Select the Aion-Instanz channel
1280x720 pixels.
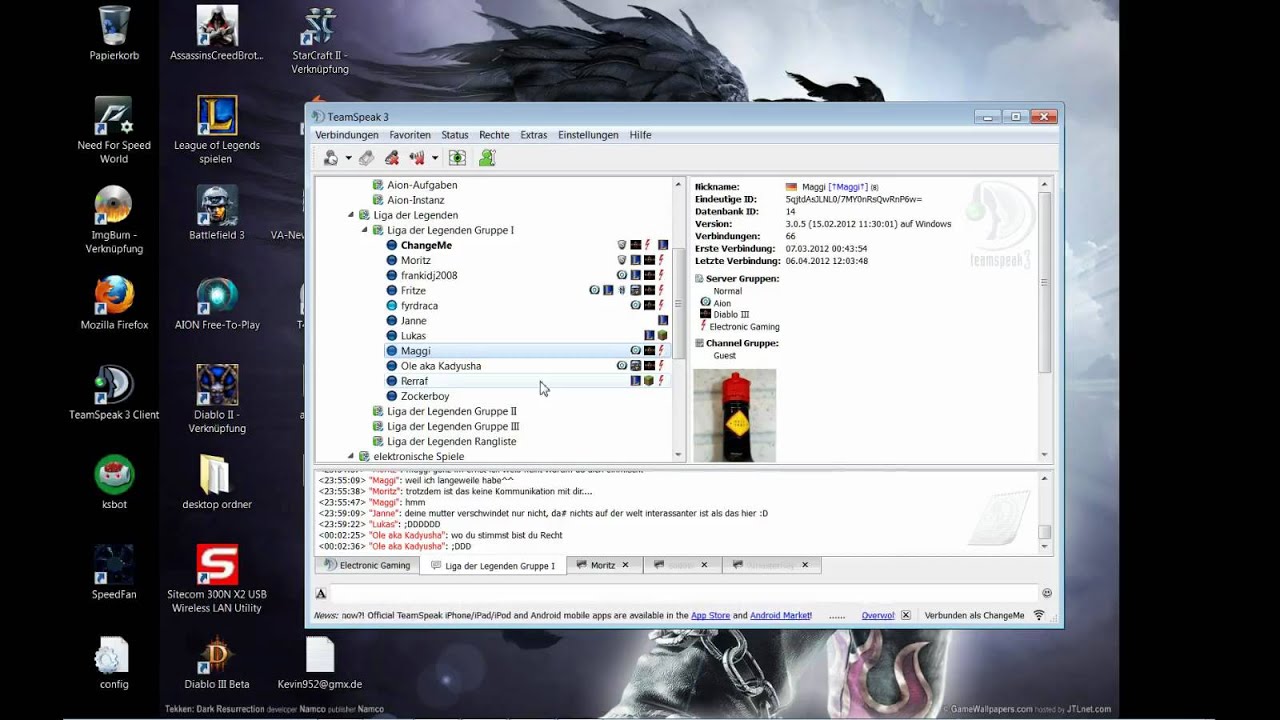tap(416, 200)
